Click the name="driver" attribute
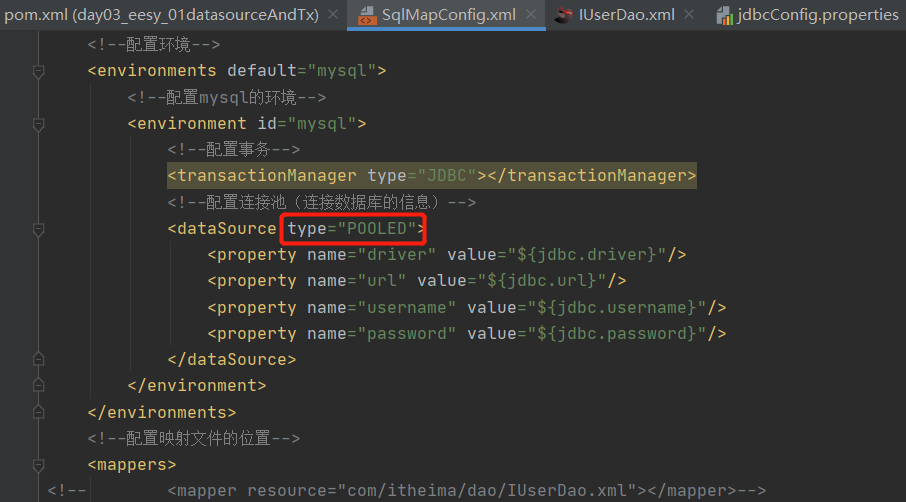 pos(372,255)
